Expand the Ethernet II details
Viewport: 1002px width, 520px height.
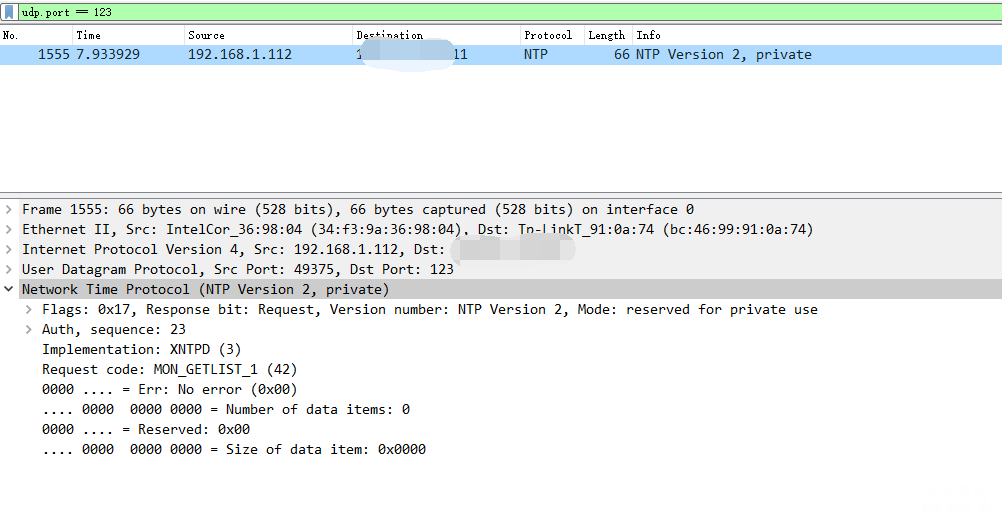9,229
